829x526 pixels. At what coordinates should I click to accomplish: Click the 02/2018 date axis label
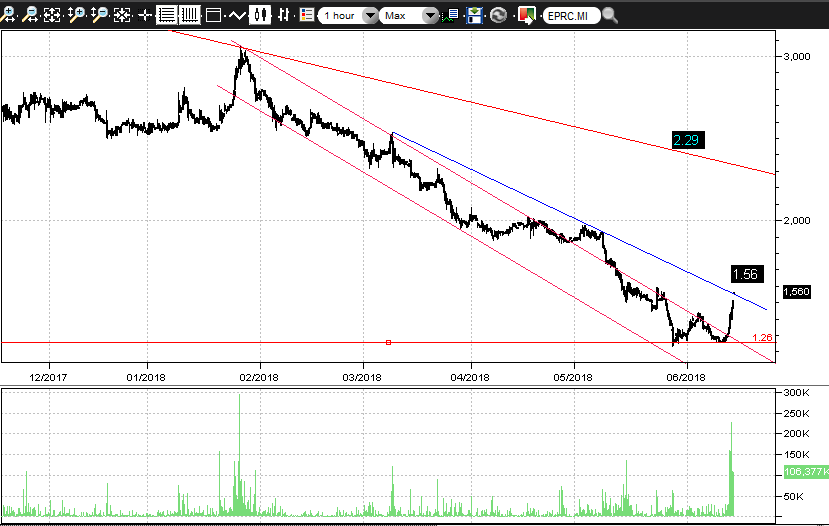point(259,377)
